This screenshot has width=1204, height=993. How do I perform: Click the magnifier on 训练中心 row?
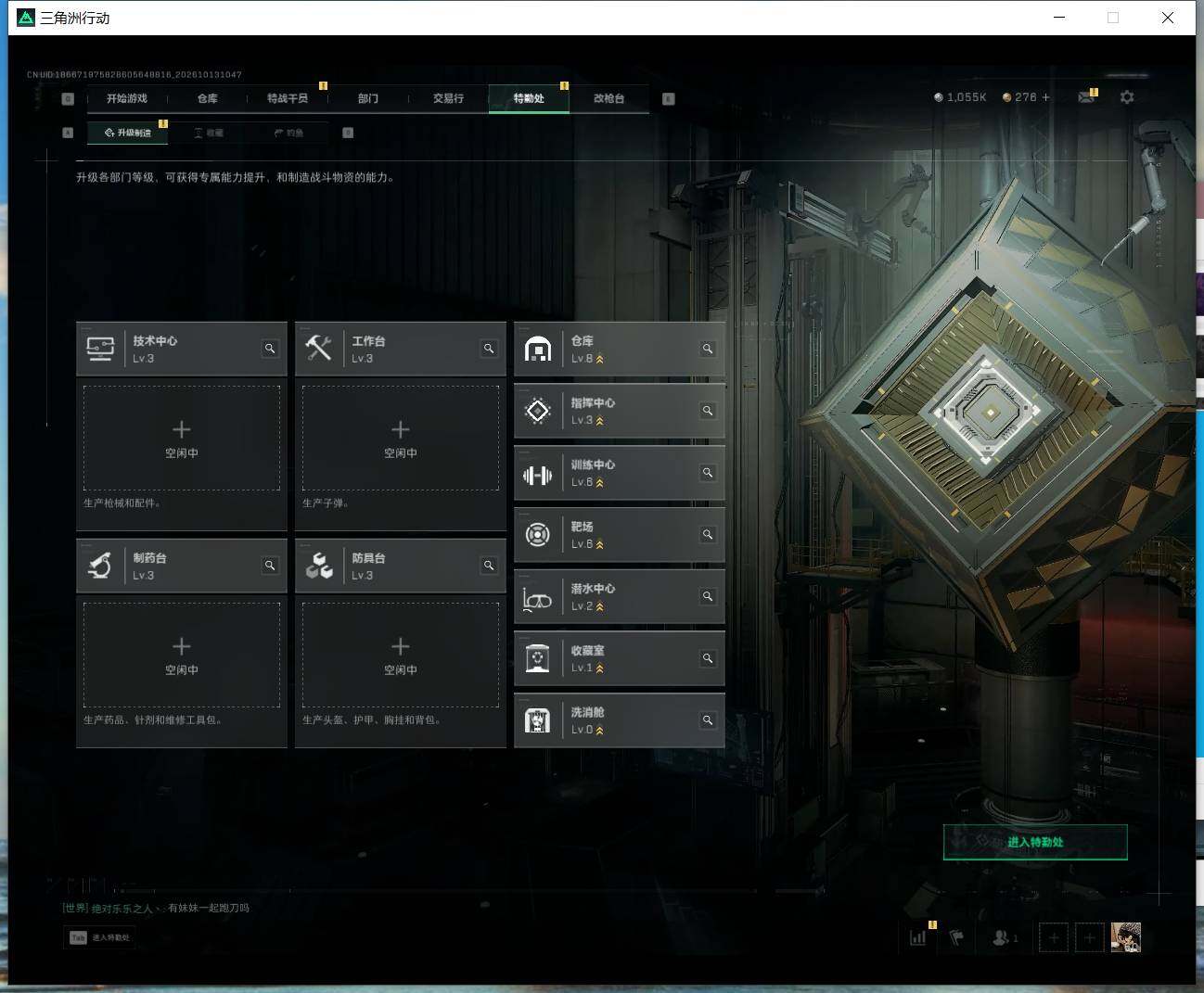pos(708,473)
